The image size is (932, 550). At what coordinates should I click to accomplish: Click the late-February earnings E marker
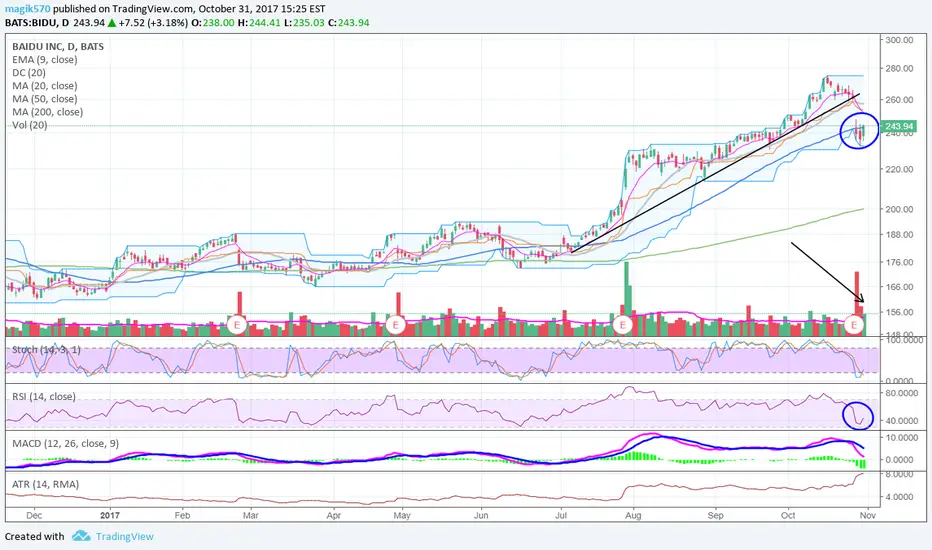tap(237, 325)
